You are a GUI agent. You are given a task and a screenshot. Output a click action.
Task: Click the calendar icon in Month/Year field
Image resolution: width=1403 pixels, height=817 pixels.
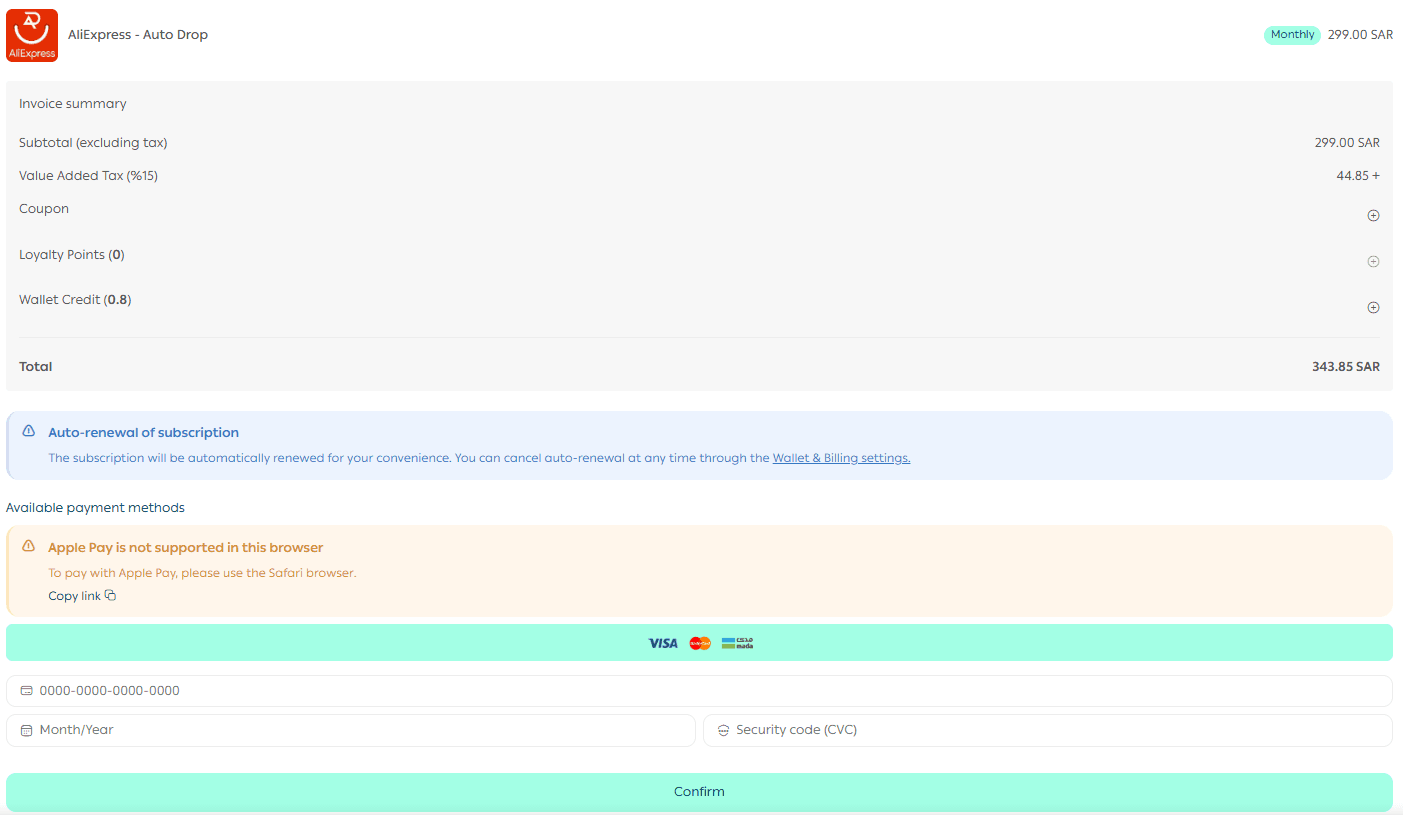click(27, 731)
